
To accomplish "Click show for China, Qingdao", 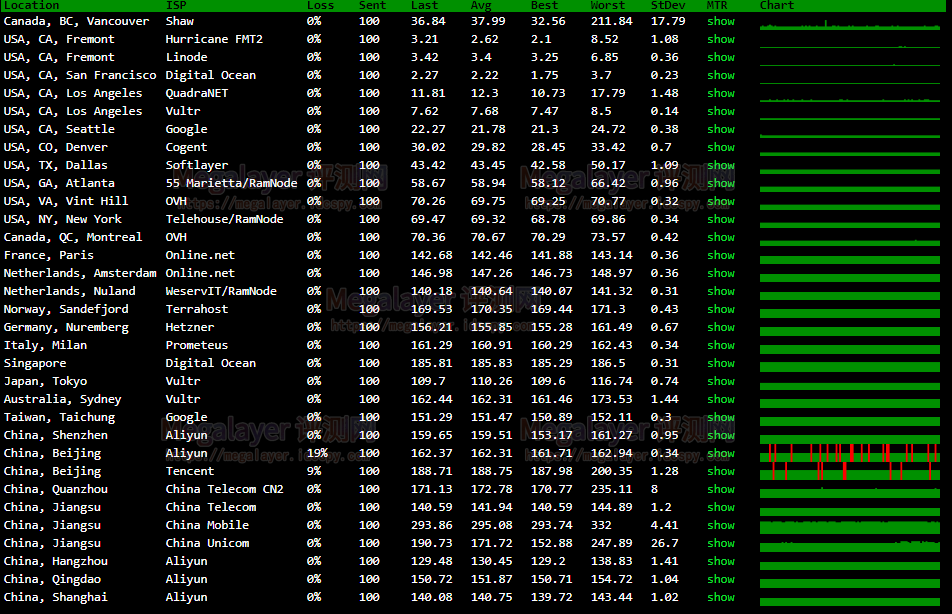I will click(721, 579).
